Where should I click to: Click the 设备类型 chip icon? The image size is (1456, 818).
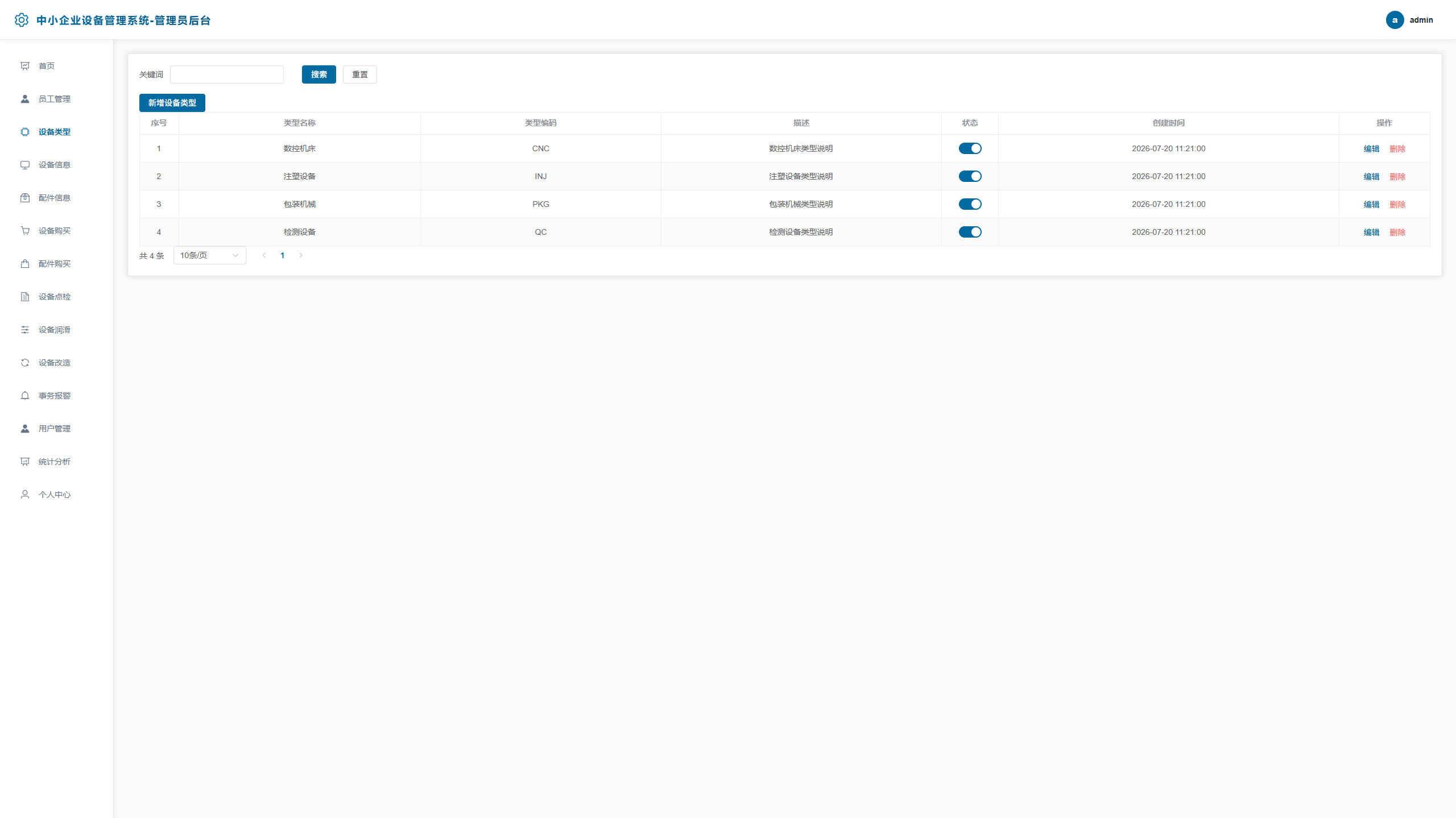25,132
